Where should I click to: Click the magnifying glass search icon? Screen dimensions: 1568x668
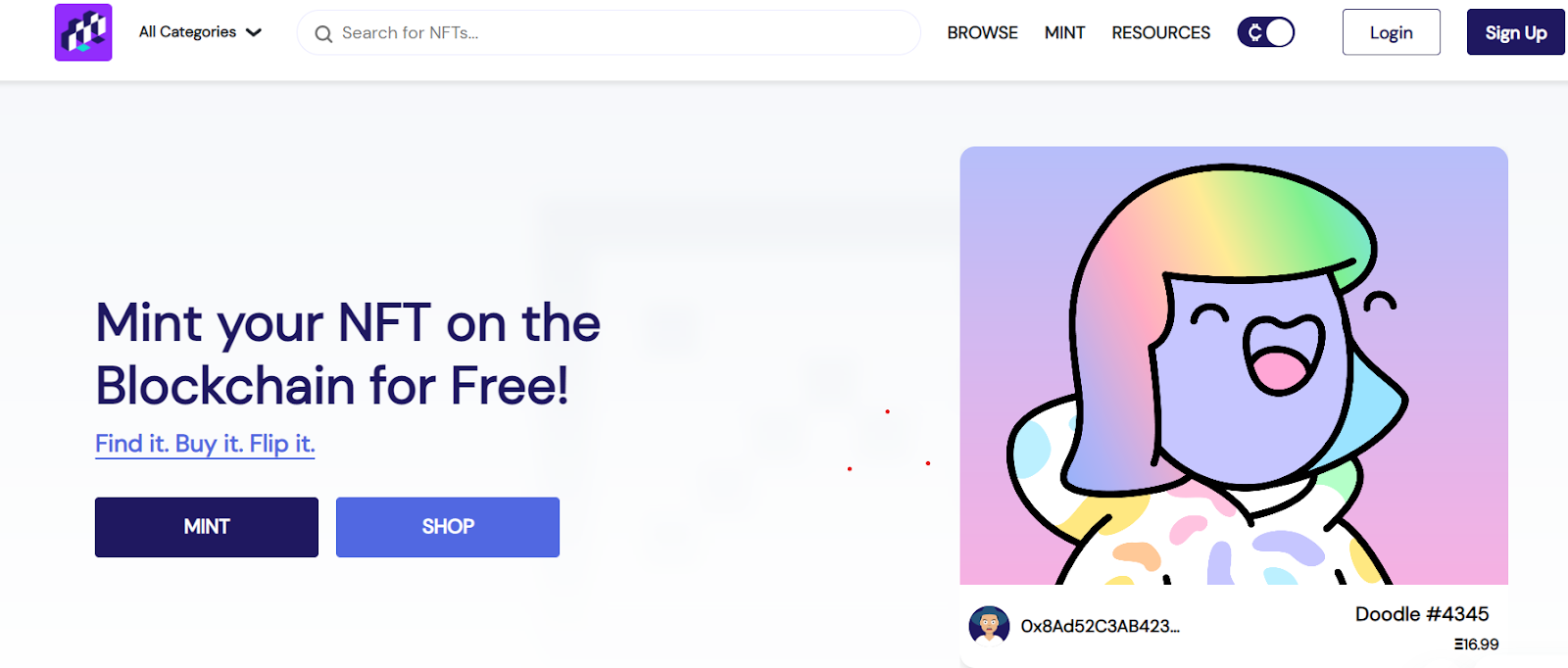[x=323, y=34]
